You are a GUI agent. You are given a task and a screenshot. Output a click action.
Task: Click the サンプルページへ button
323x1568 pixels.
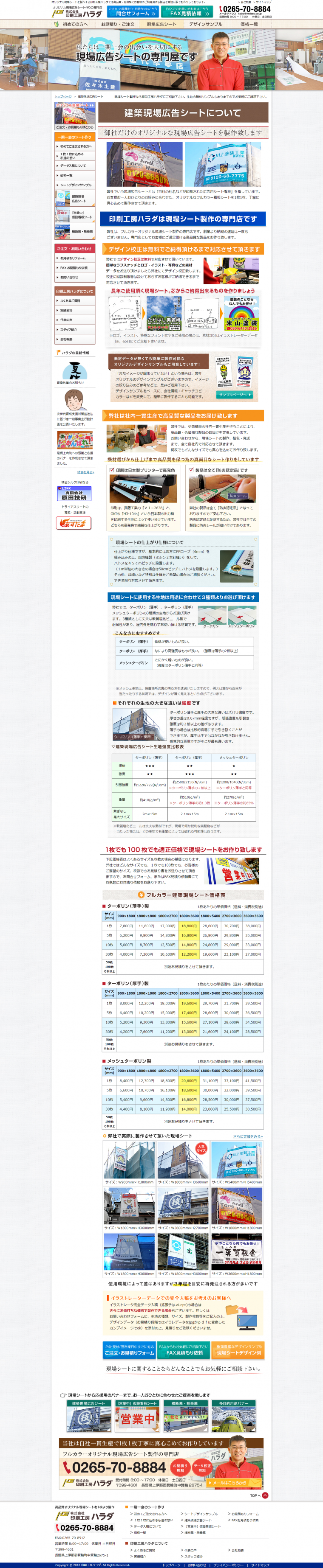[x=234, y=394]
